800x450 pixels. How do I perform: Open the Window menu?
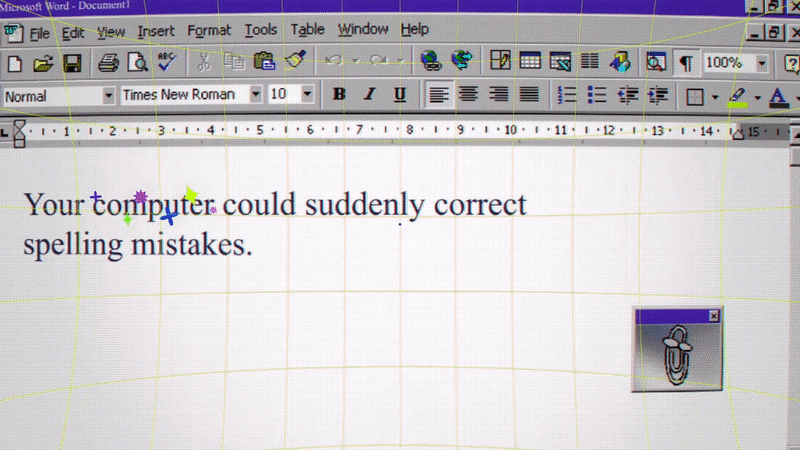pyautogui.click(x=363, y=29)
